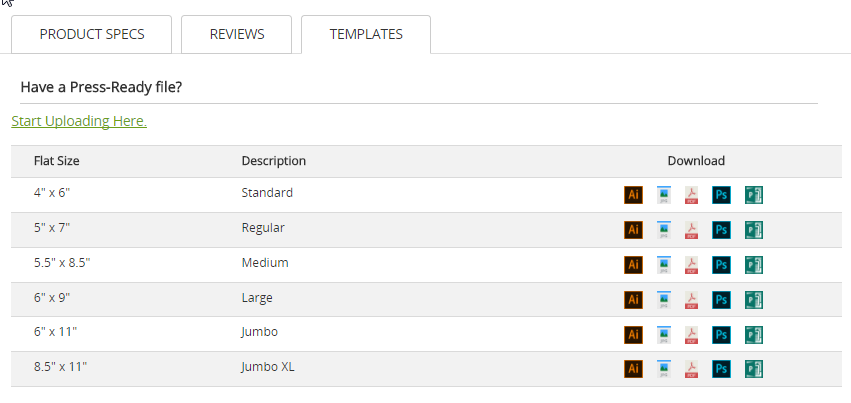
Task: Open the Reviews tab
Action: coord(237,34)
